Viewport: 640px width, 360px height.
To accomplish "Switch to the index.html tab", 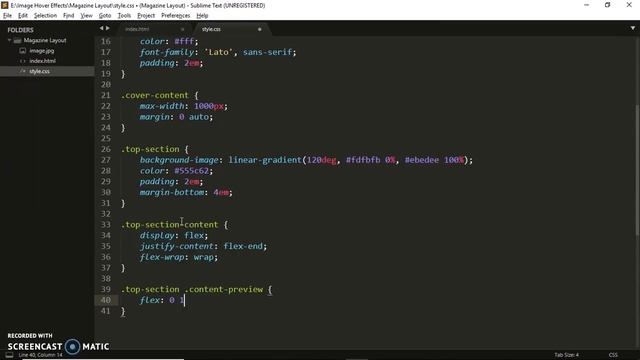I will (137, 29).
